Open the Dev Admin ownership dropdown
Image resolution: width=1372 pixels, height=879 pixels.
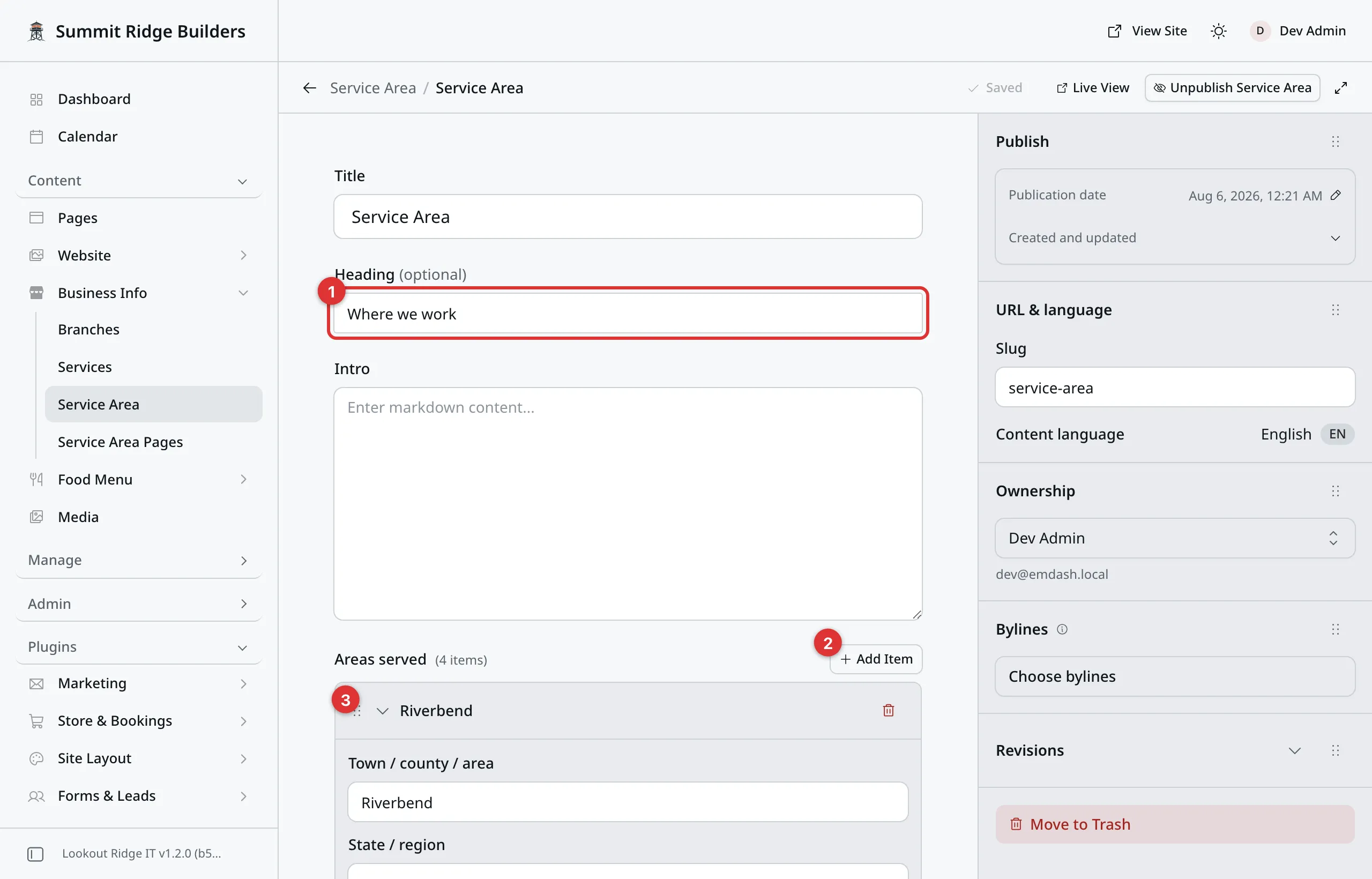click(1175, 538)
